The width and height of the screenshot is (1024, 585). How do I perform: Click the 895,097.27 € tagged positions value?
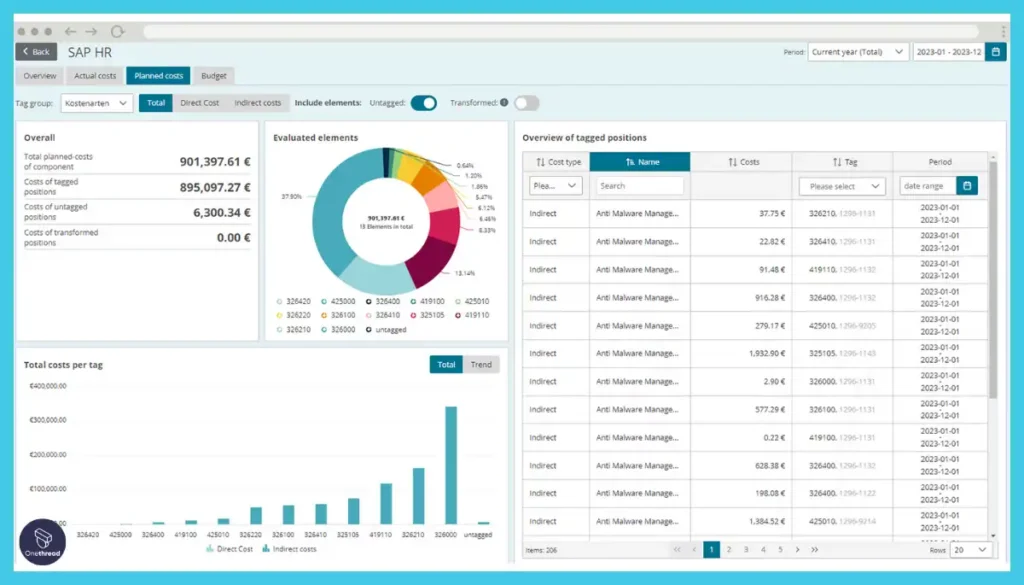point(215,187)
